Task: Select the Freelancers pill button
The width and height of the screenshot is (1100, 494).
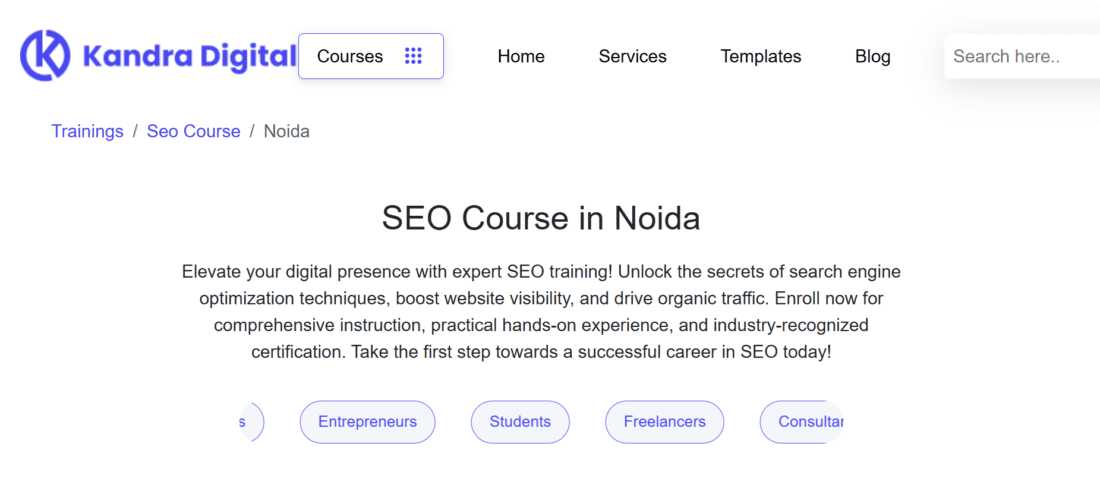Action: point(665,422)
